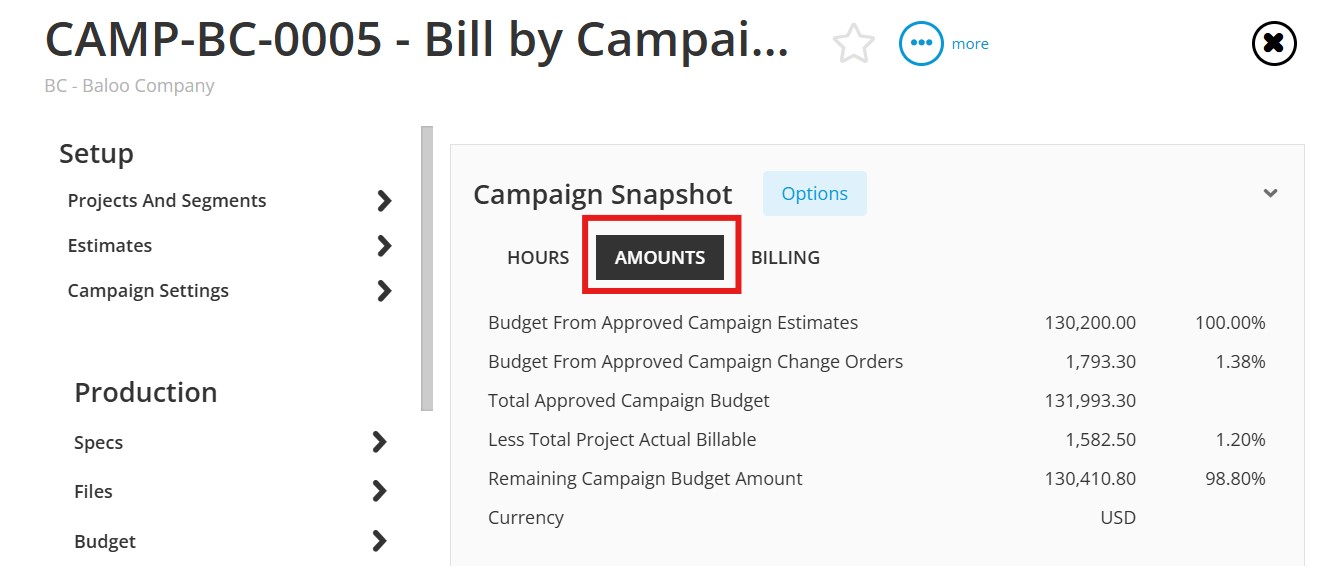This screenshot has height=568, width=1324.
Task: Click the Budget chevron arrow
Action: click(379, 541)
